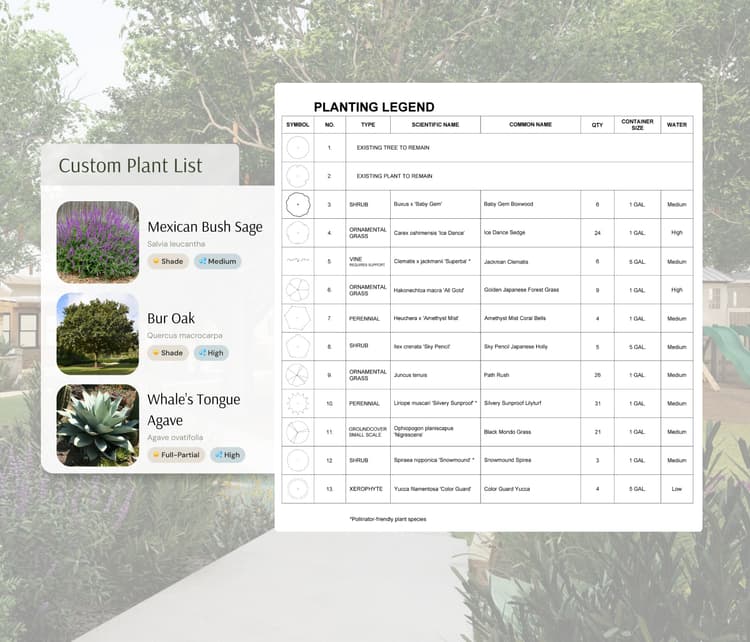Select the Jackman Clematis vine symbol
Viewport: 750px width, 642px height.
pos(297,261)
